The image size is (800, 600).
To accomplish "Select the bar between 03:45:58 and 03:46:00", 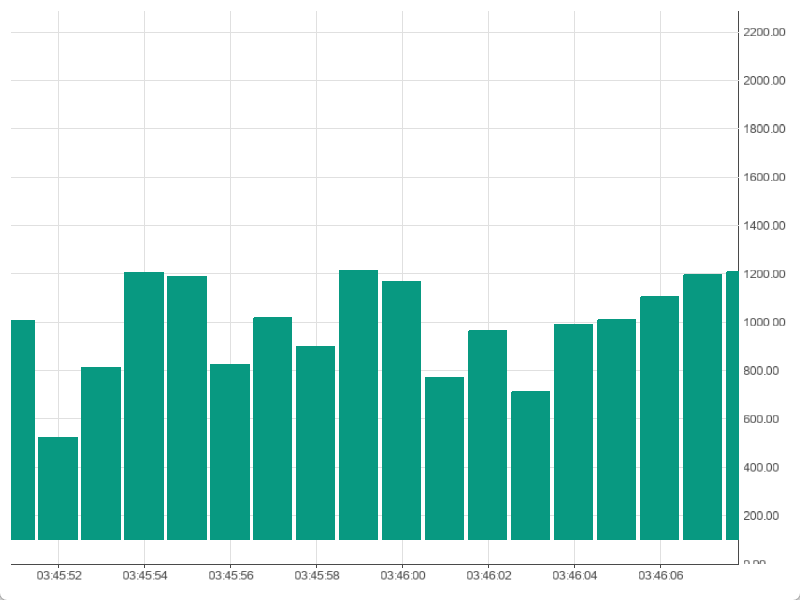I will click(358, 404).
